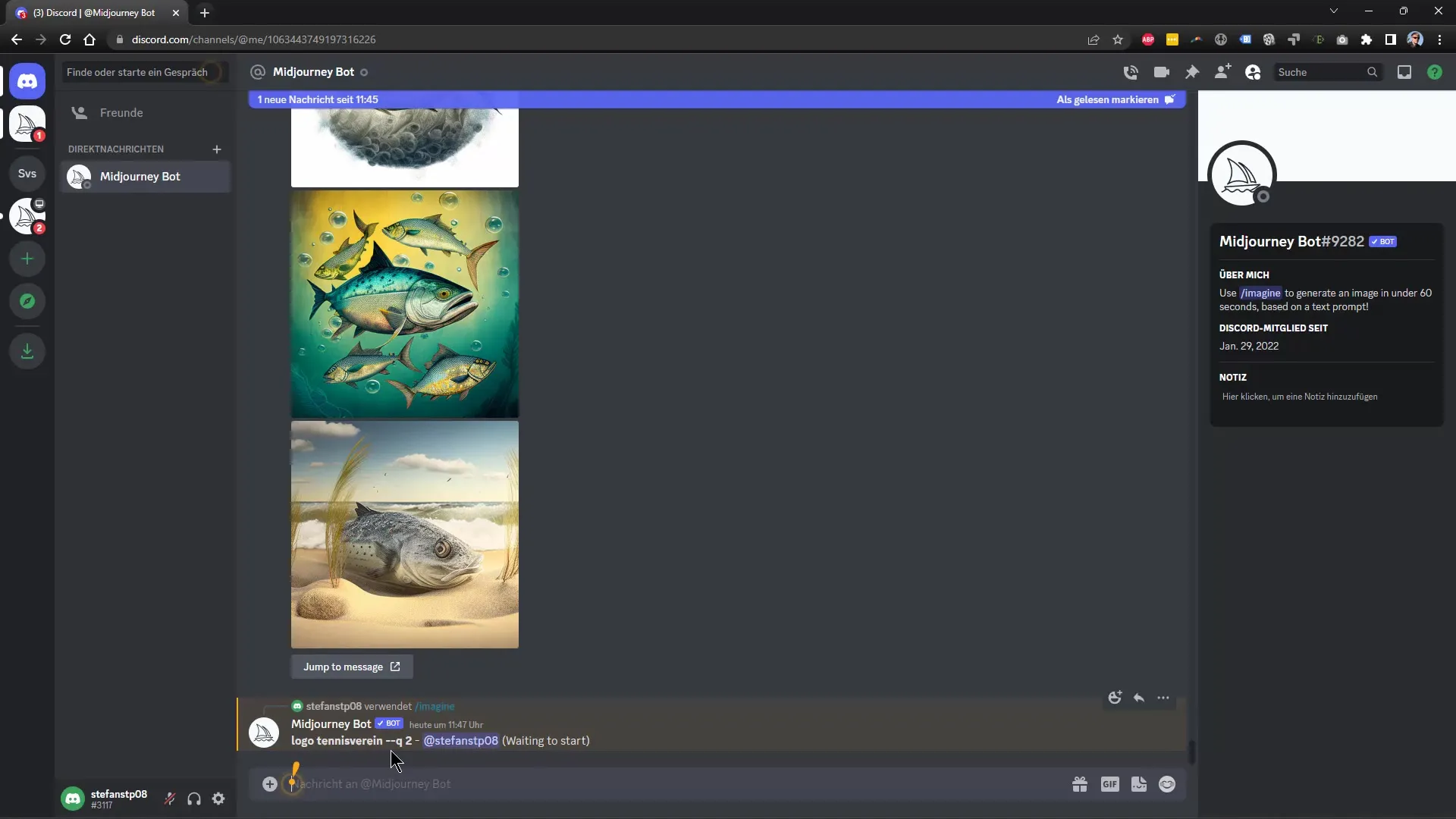Select the inbox/notification bell icon

tap(1404, 71)
